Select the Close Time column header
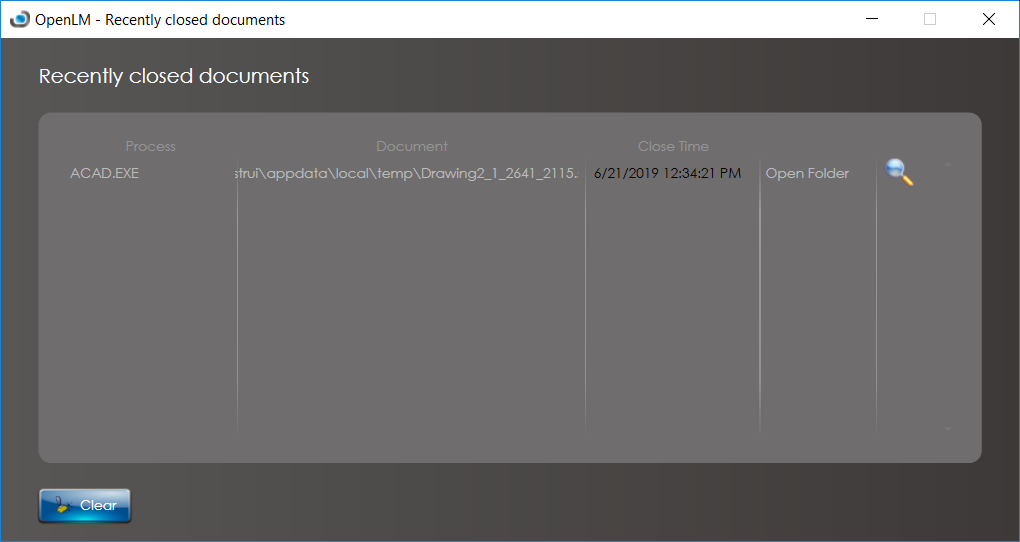This screenshot has width=1020, height=542. 673,146
